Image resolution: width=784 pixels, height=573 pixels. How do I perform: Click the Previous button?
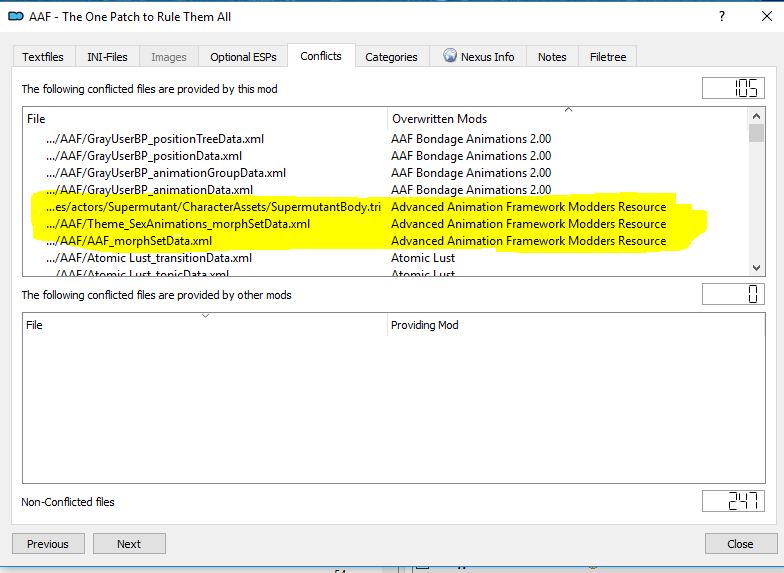pos(48,544)
